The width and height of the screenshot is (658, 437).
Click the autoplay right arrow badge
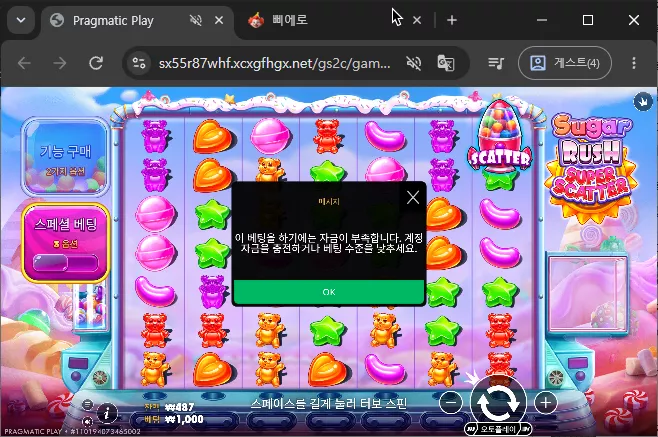(526, 429)
